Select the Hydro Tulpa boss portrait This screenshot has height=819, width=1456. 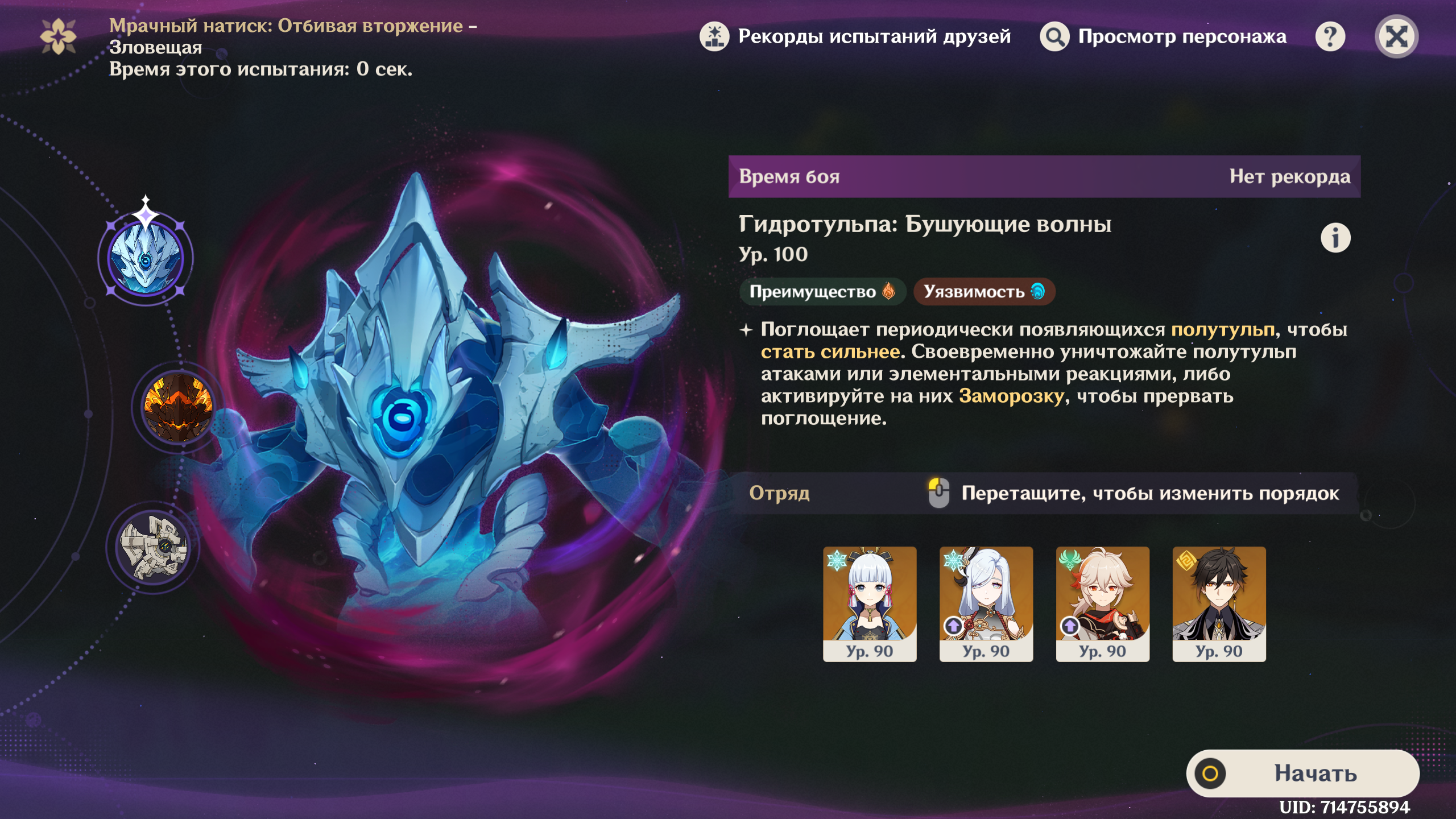click(x=146, y=259)
